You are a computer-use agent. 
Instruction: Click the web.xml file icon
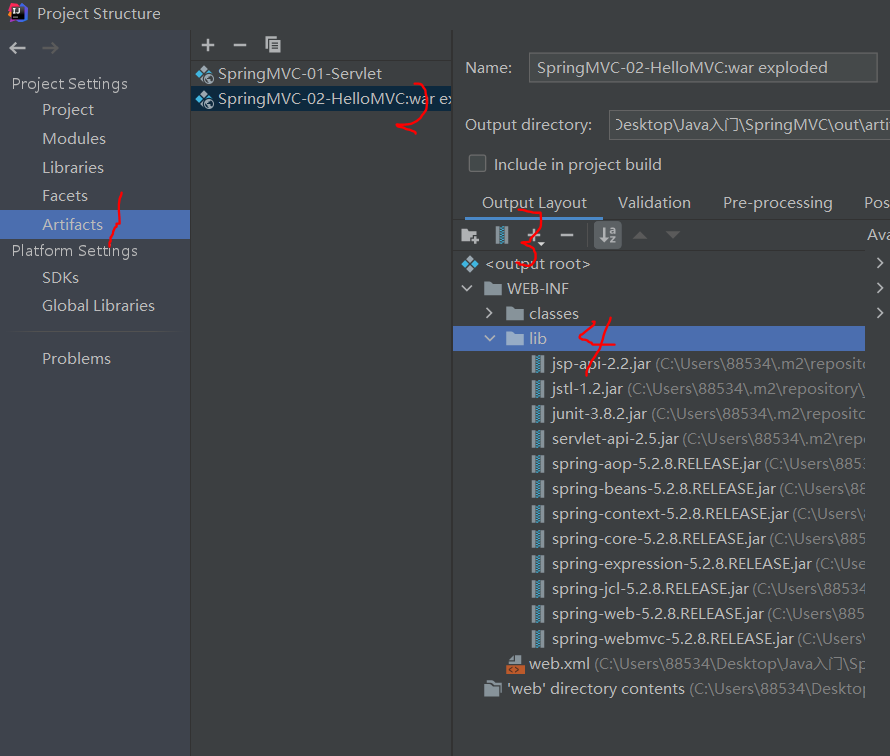(x=515, y=663)
